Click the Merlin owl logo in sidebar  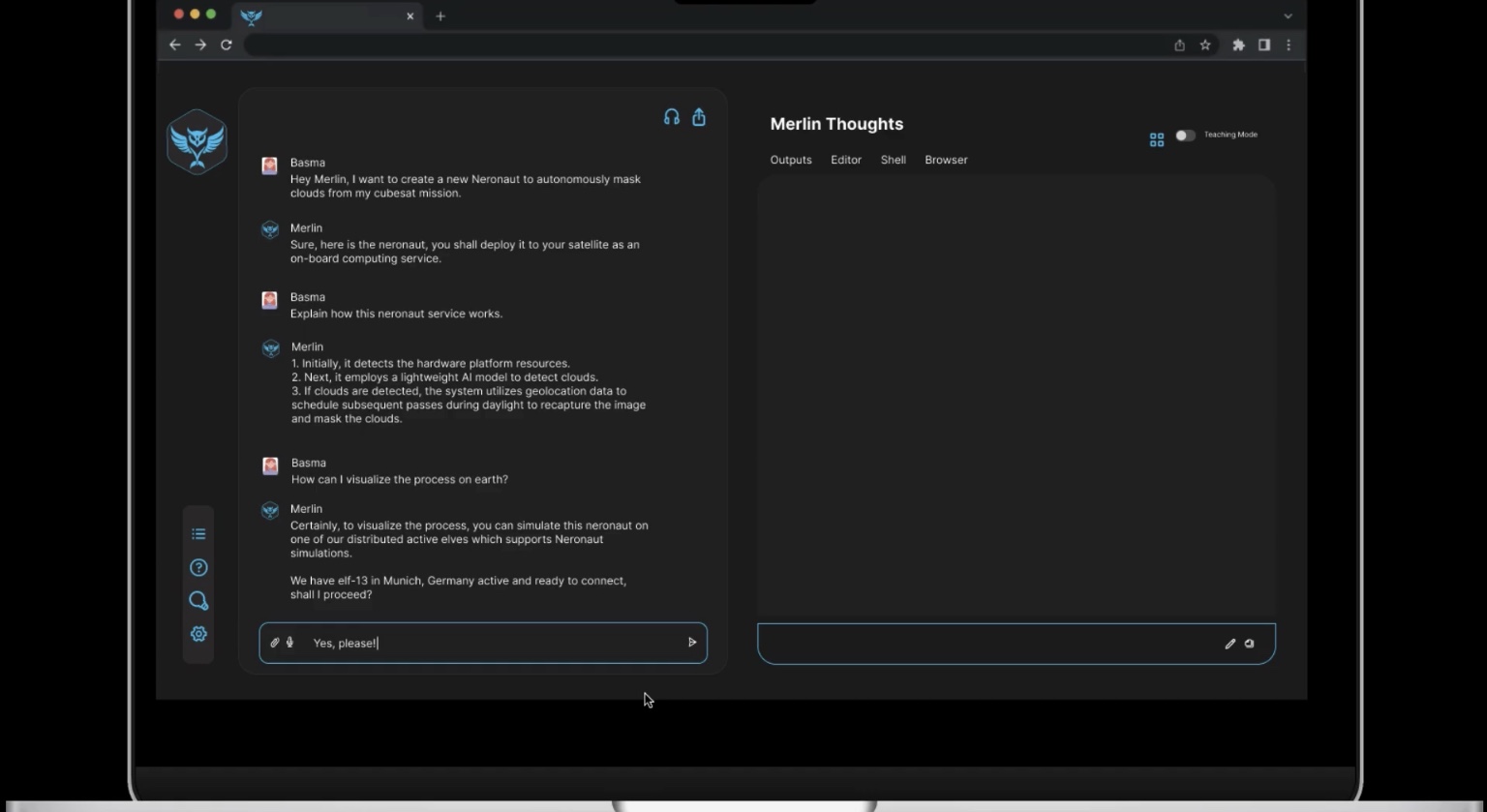(197, 142)
